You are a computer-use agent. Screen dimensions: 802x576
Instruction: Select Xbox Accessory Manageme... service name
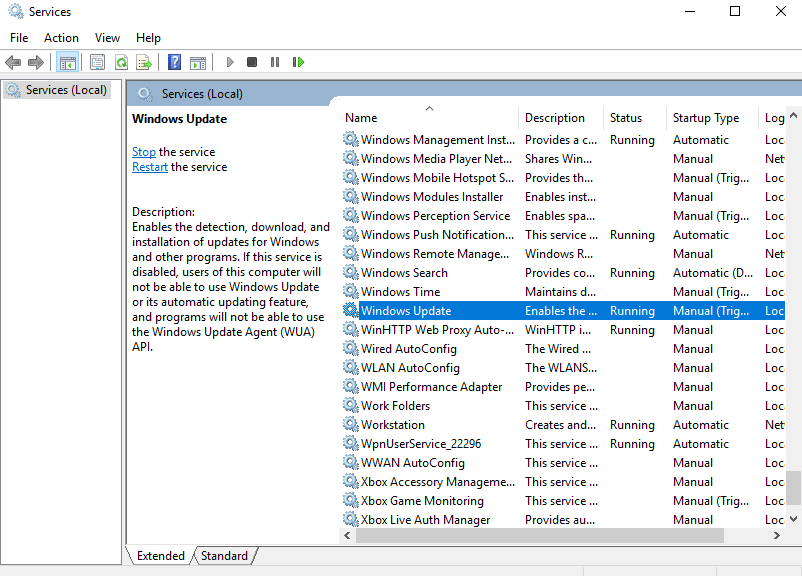coord(438,481)
